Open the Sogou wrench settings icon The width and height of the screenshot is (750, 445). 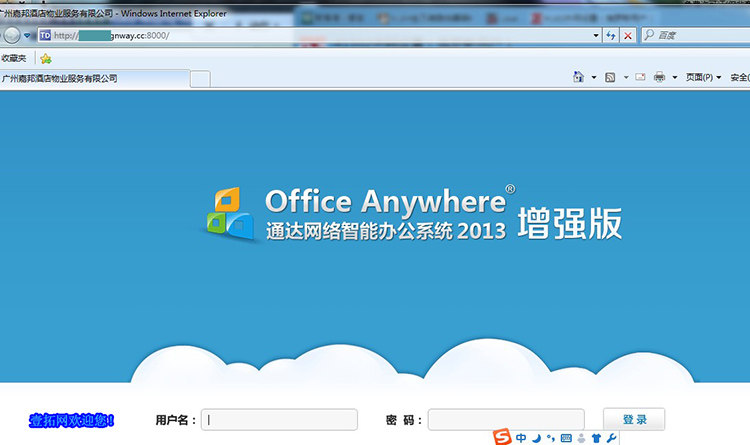611,438
